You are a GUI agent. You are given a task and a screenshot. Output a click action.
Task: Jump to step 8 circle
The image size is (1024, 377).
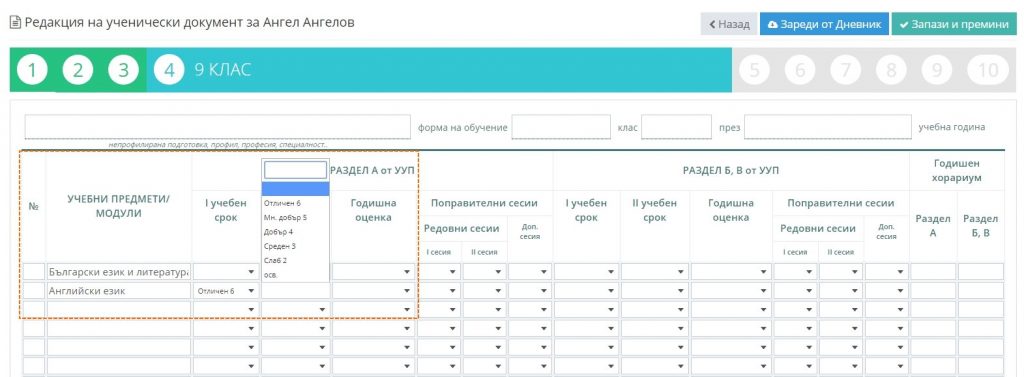tap(891, 70)
